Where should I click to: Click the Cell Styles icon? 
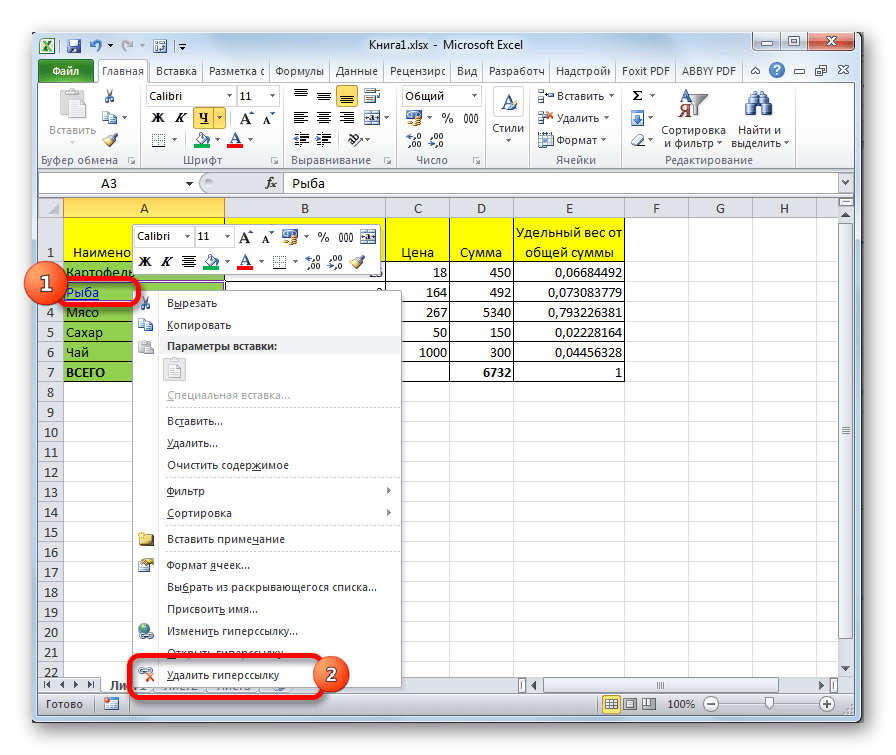(508, 112)
